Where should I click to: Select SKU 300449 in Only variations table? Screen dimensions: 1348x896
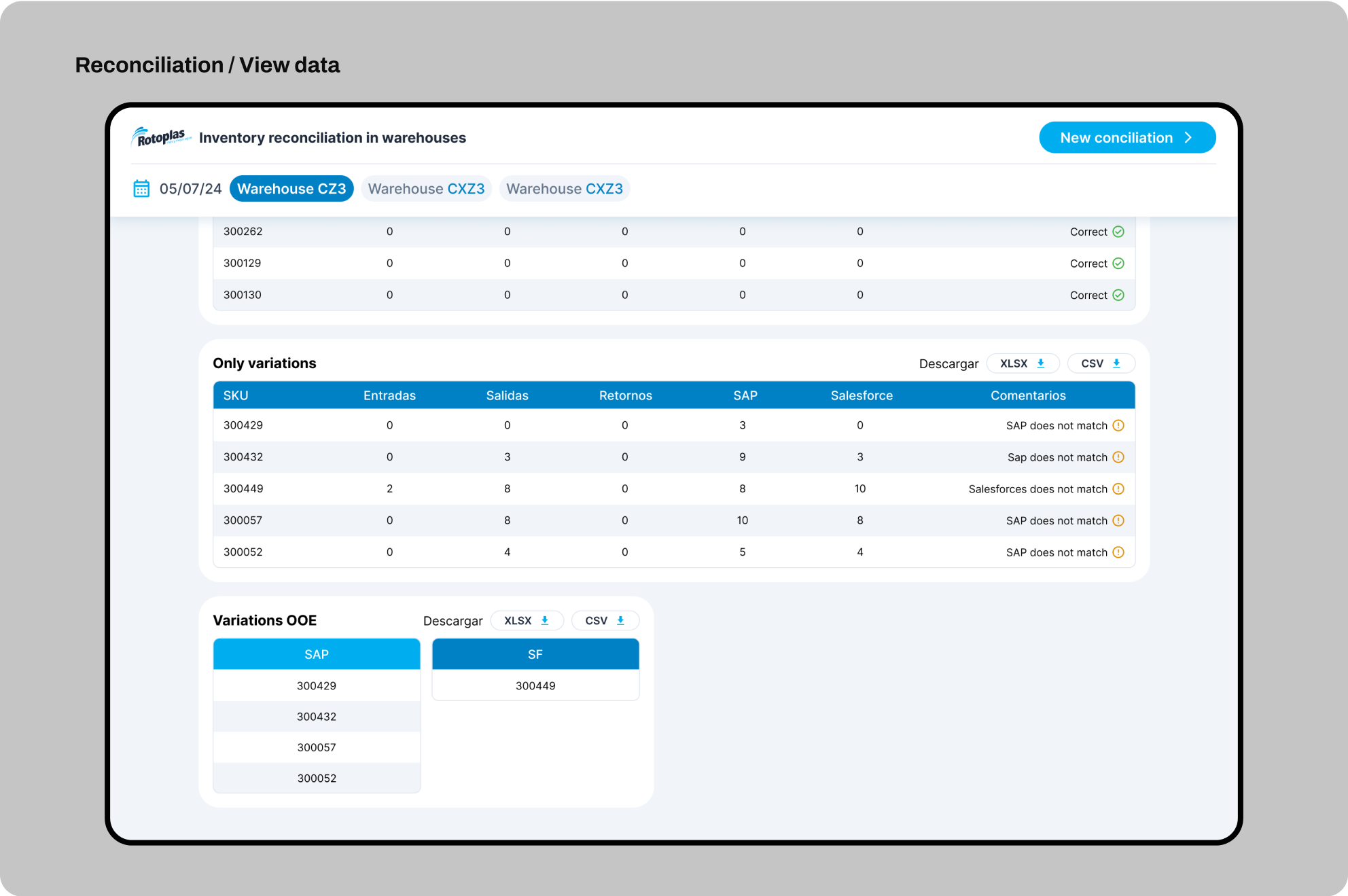coord(243,488)
